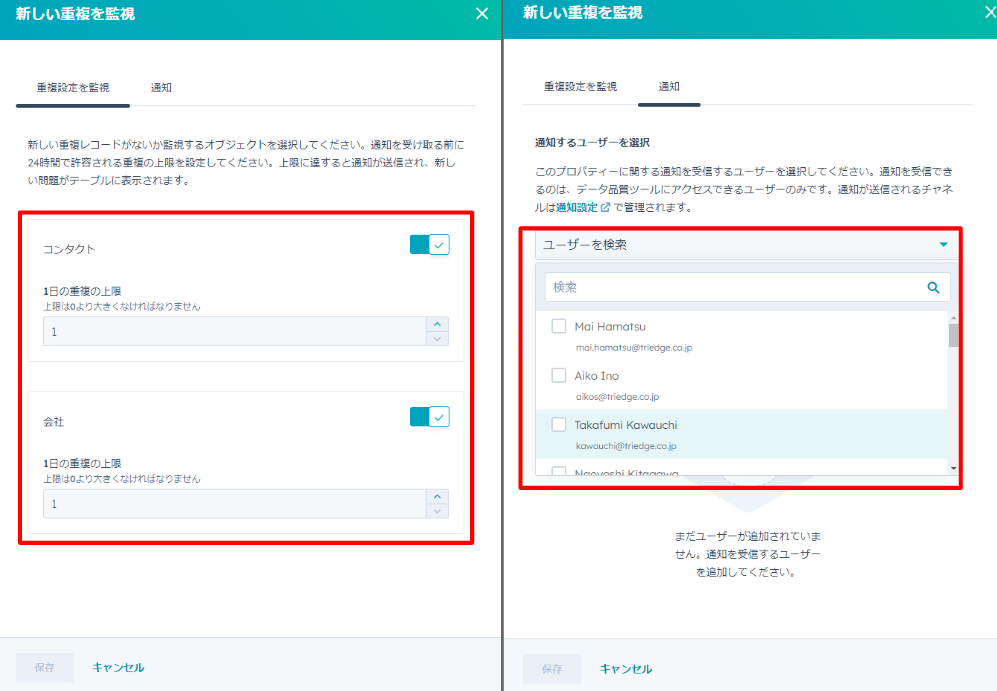
Task: Increase the コンタクト duplicate limit with up arrow
Action: (437, 324)
